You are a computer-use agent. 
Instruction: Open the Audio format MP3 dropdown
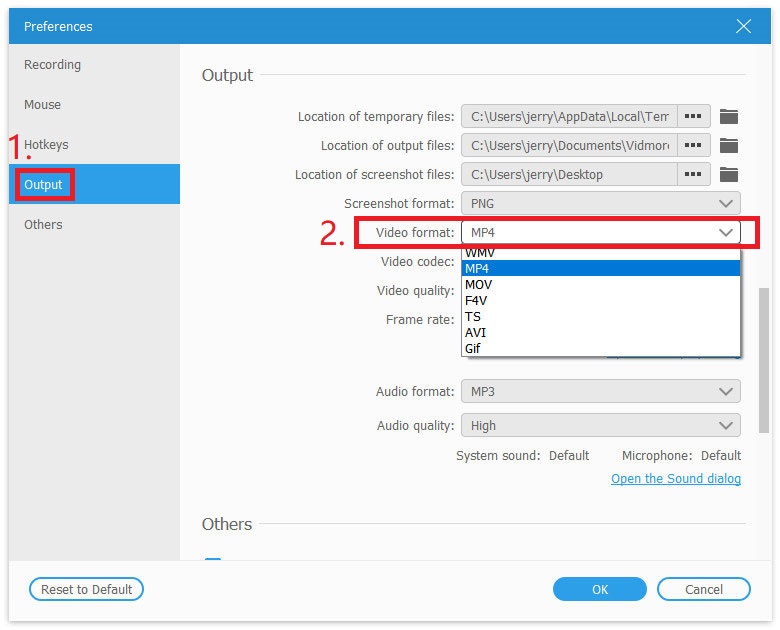(x=600, y=392)
